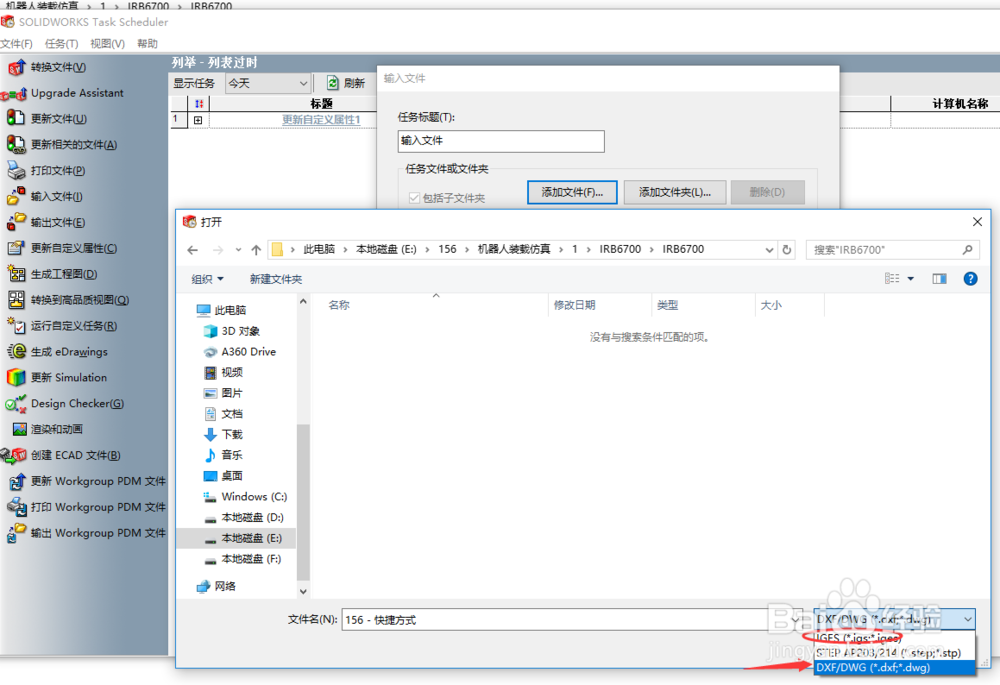The width and height of the screenshot is (1000, 685).
Task: Open help in the Open dialog
Action: 970,279
